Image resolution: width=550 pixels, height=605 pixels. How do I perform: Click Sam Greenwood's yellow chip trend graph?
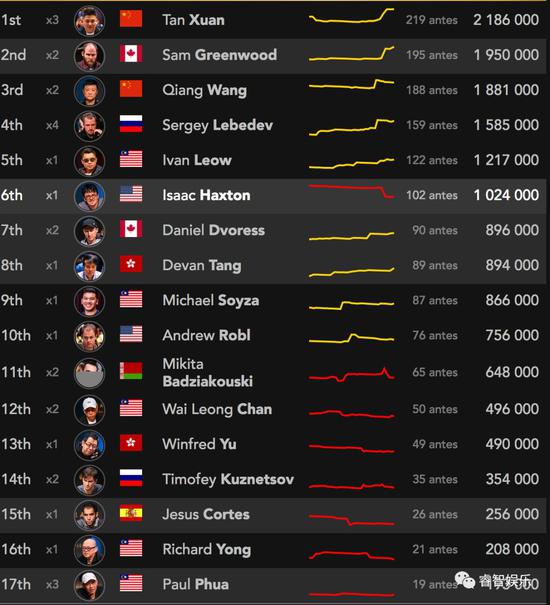click(x=351, y=54)
